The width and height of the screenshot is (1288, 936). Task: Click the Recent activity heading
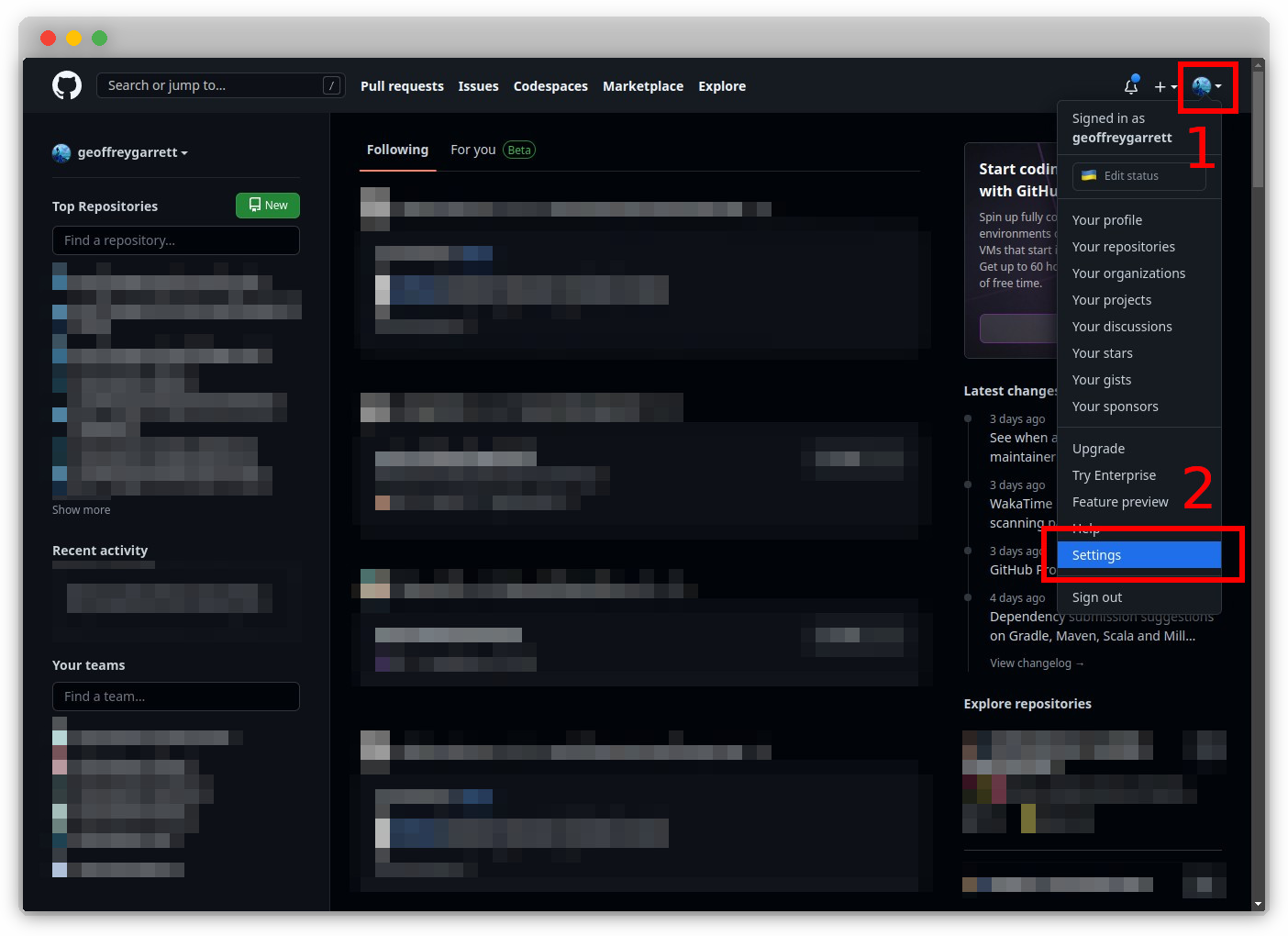pos(100,551)
